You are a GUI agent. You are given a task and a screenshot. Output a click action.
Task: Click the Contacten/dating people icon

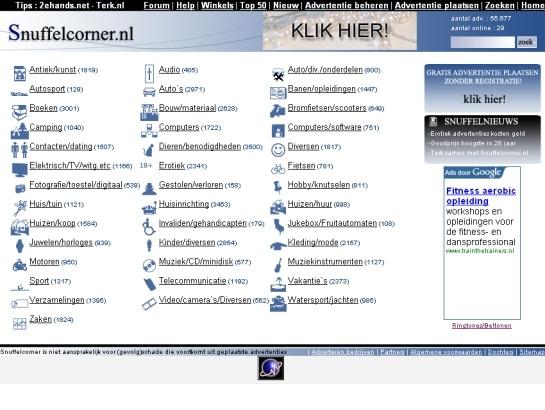(19, 150)
